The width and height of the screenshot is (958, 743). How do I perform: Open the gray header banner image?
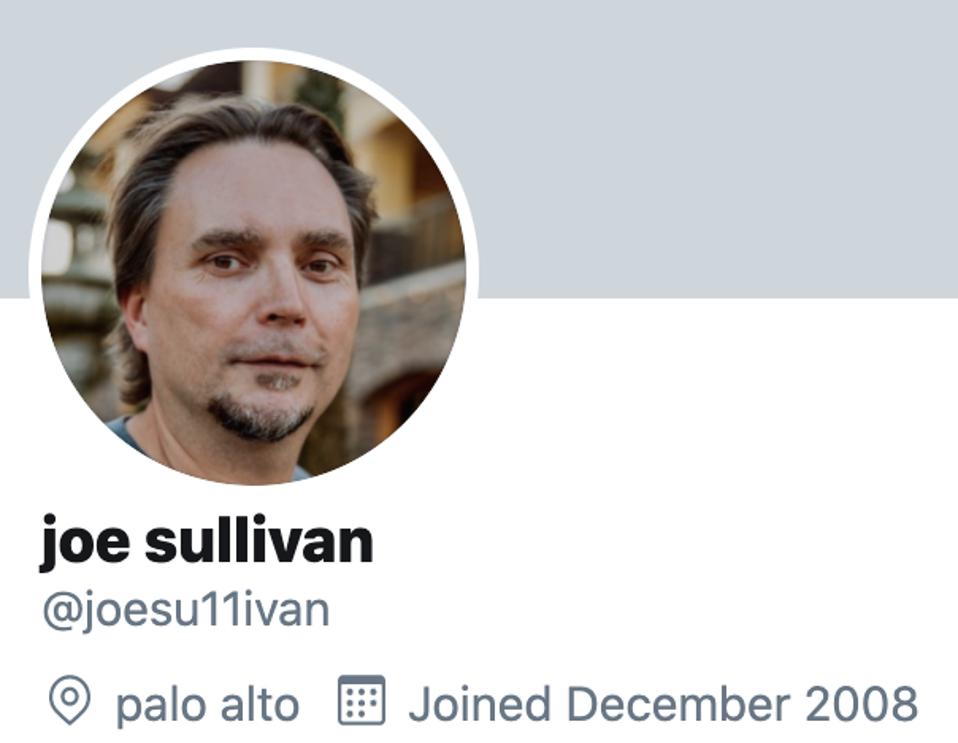point(715,149)
